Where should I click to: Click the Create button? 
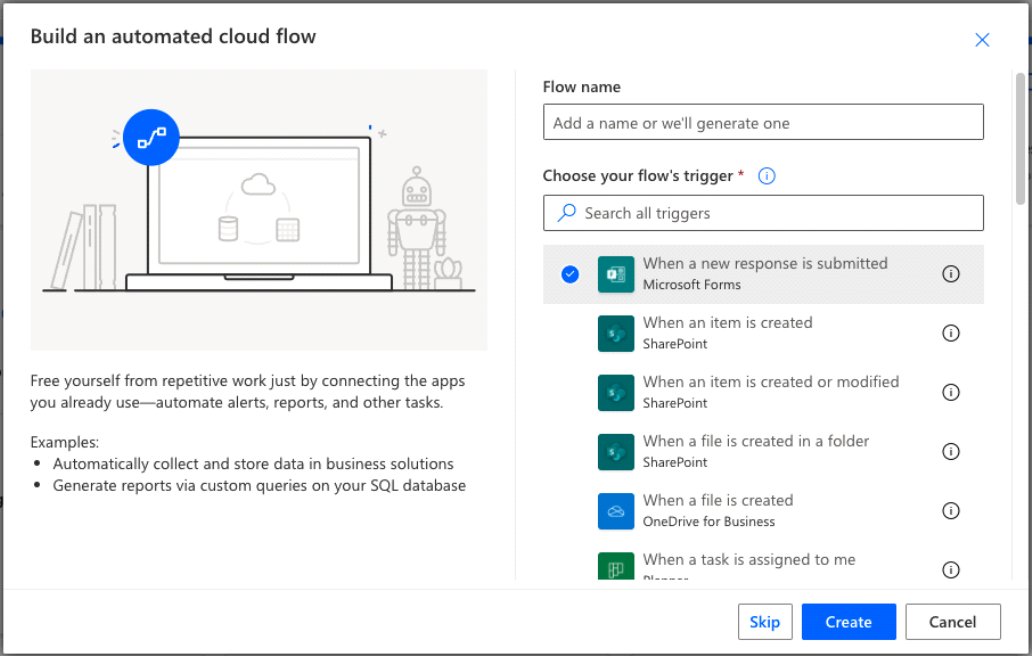click(848, 622)
